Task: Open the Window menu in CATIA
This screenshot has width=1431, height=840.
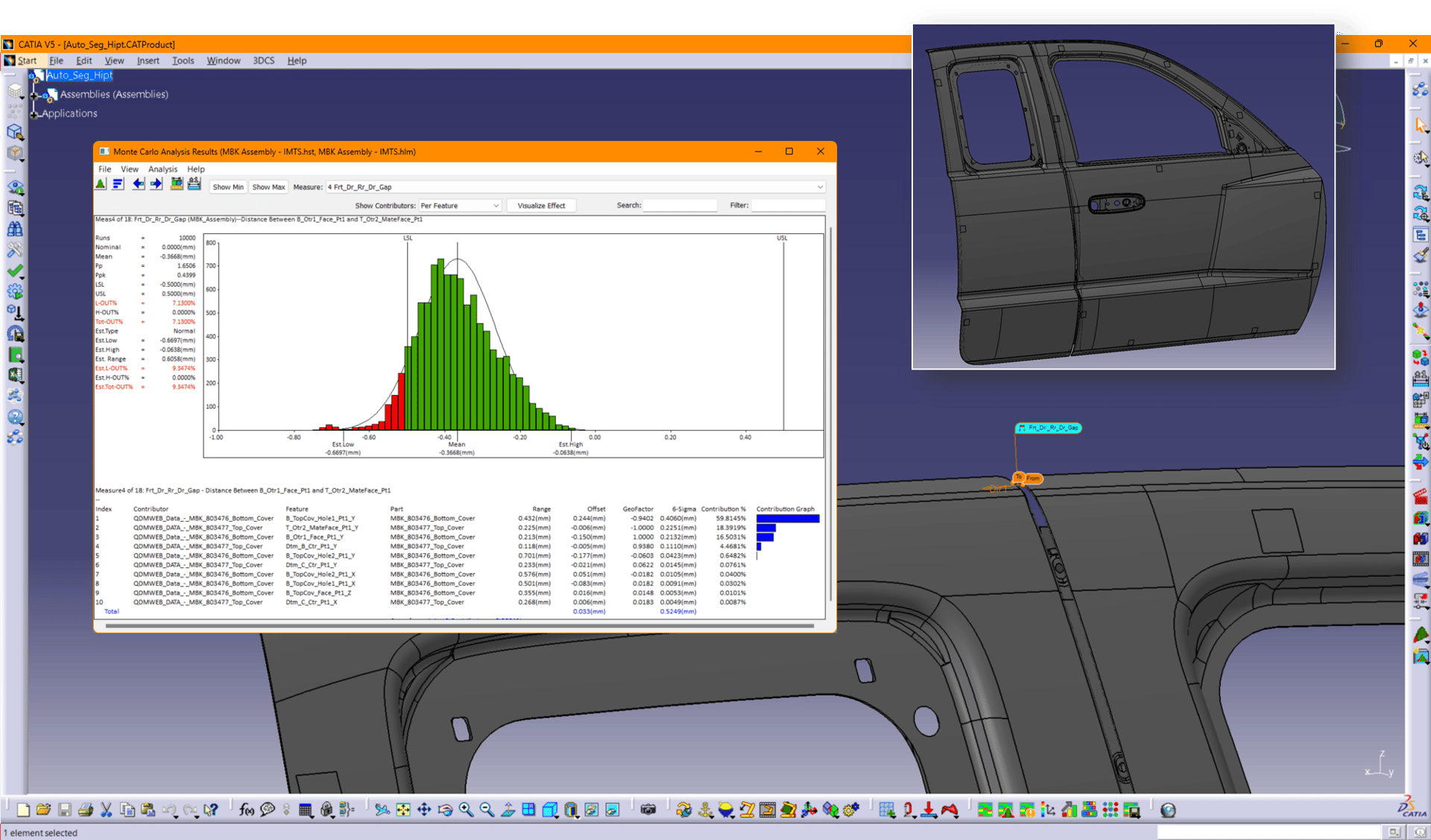Action: (223, 60)
